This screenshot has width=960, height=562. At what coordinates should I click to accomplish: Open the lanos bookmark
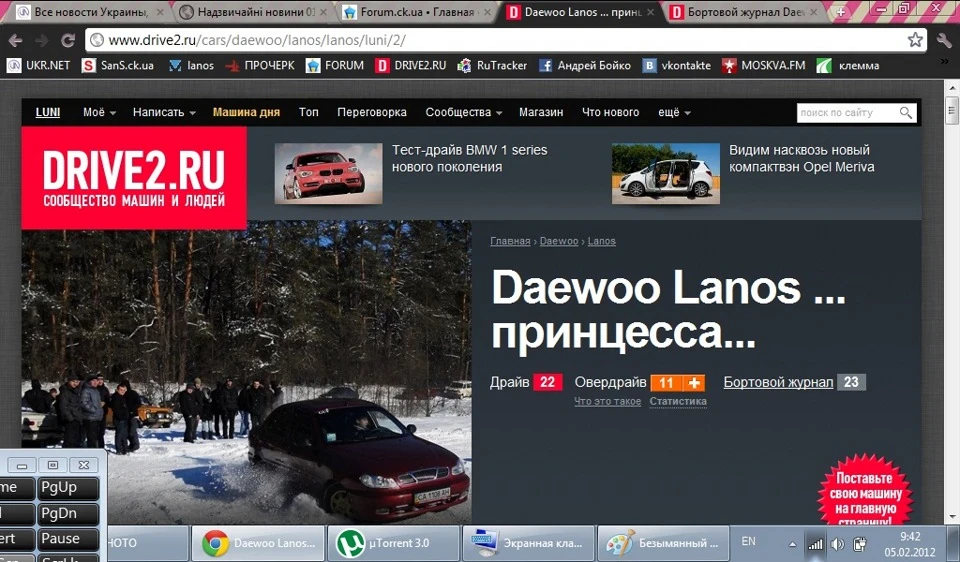[x=191, y=66]
